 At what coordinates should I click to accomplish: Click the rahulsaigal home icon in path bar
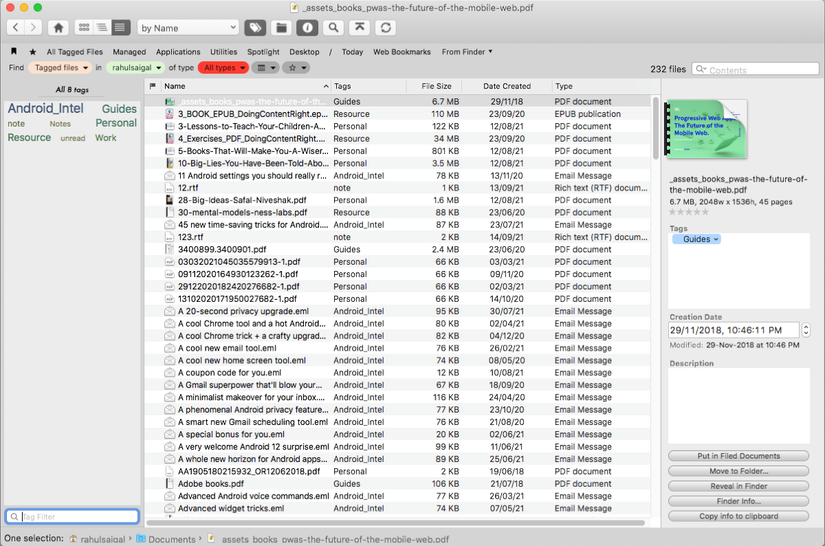coord(73,539)
